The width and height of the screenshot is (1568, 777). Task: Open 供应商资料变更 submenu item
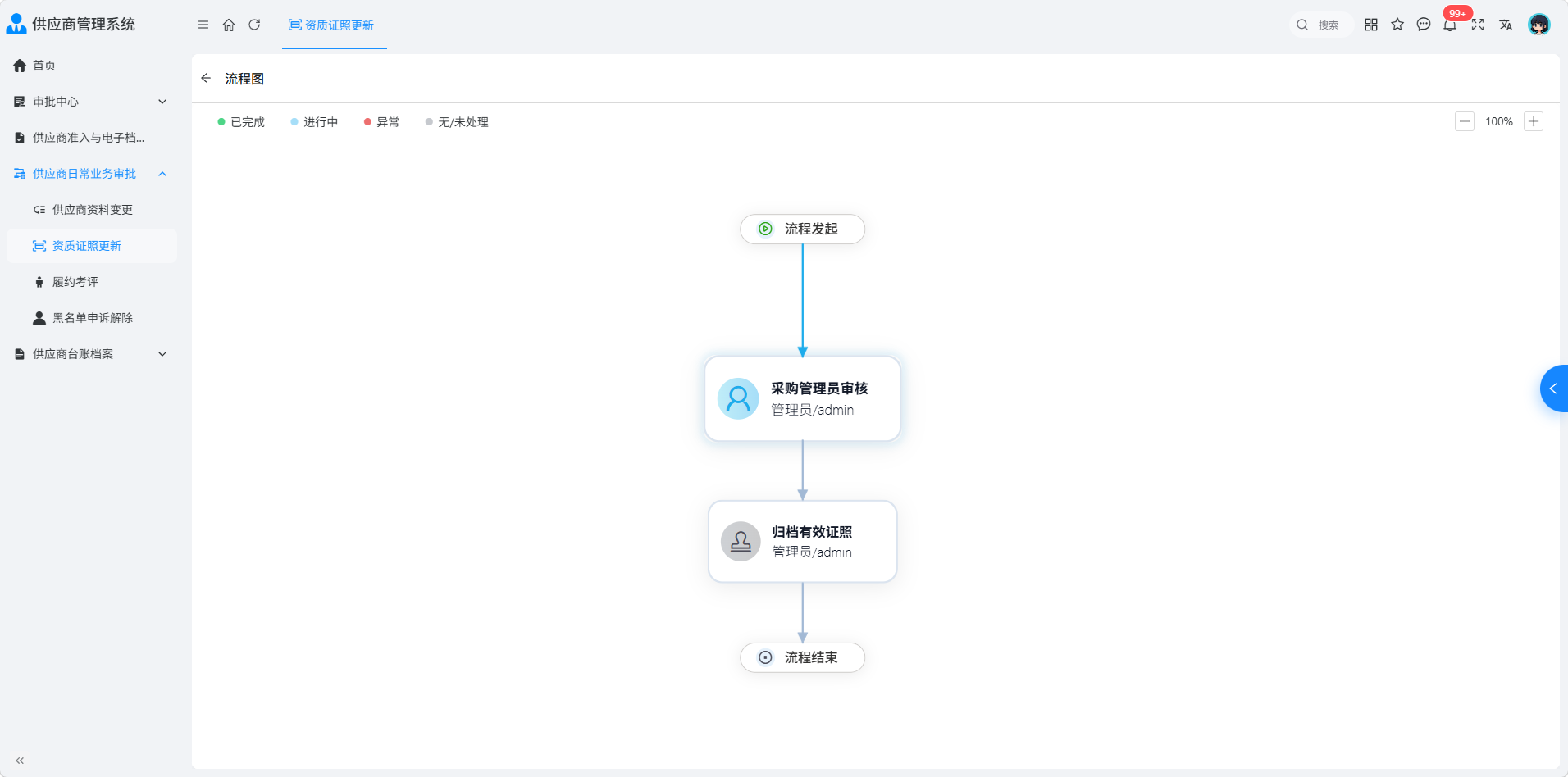point(92,210)
